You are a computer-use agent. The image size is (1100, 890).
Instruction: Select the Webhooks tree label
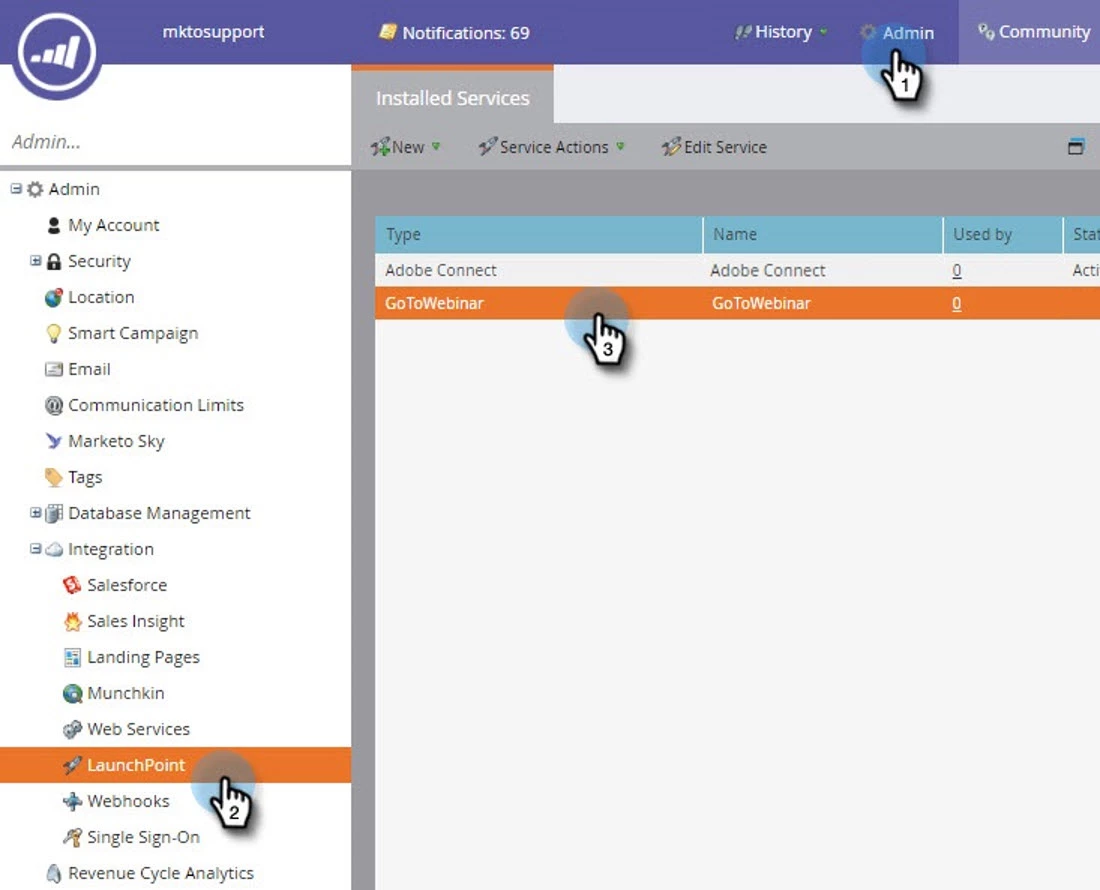128,801
